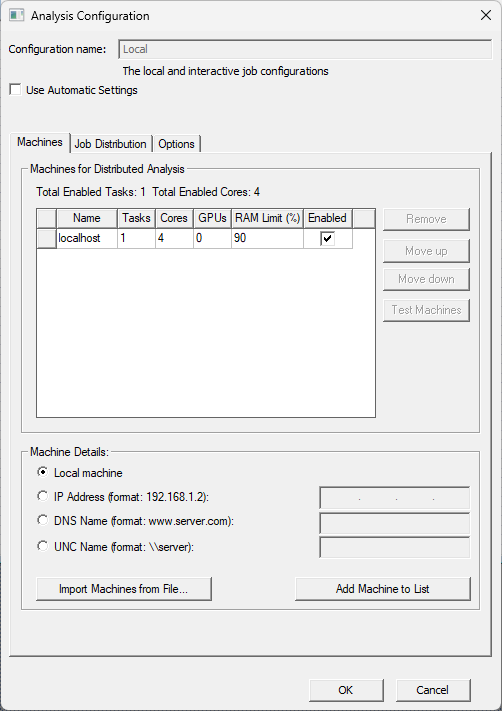Image resolution: width=502 pixels, height=711 pixels.
Task: Click the GPUs column header
Action: coord(212,218)
